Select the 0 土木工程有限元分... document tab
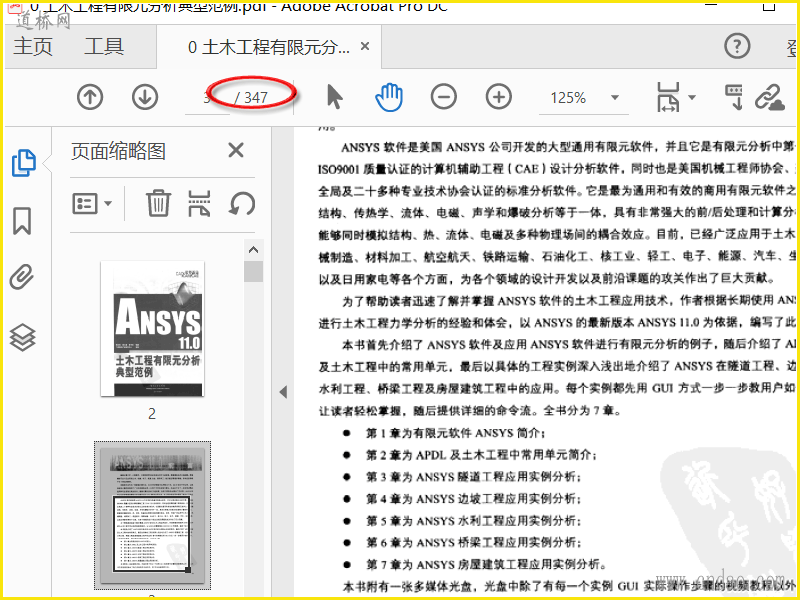 coord(269,47)
